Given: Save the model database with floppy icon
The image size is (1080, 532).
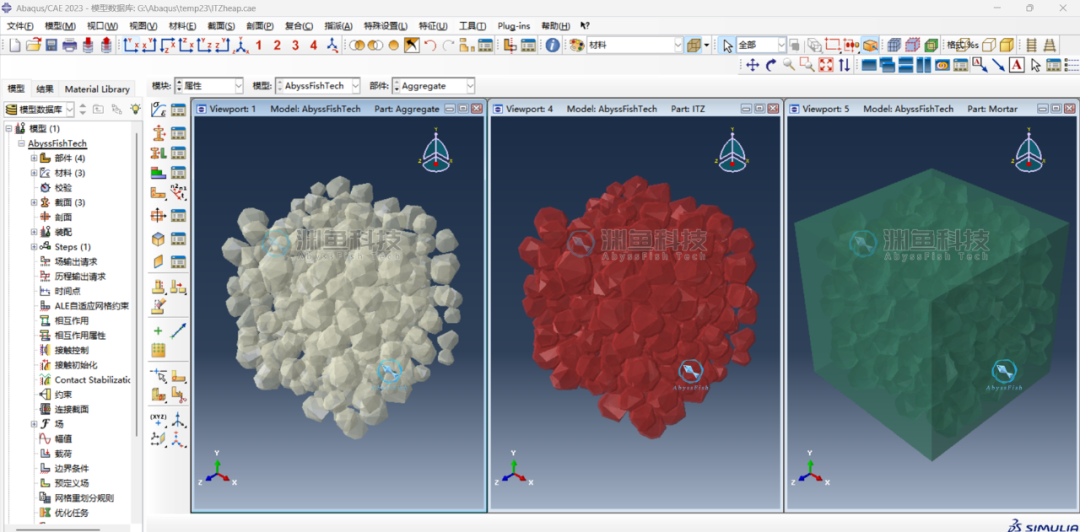Looking at the screenshot, I should coord(51,45).
